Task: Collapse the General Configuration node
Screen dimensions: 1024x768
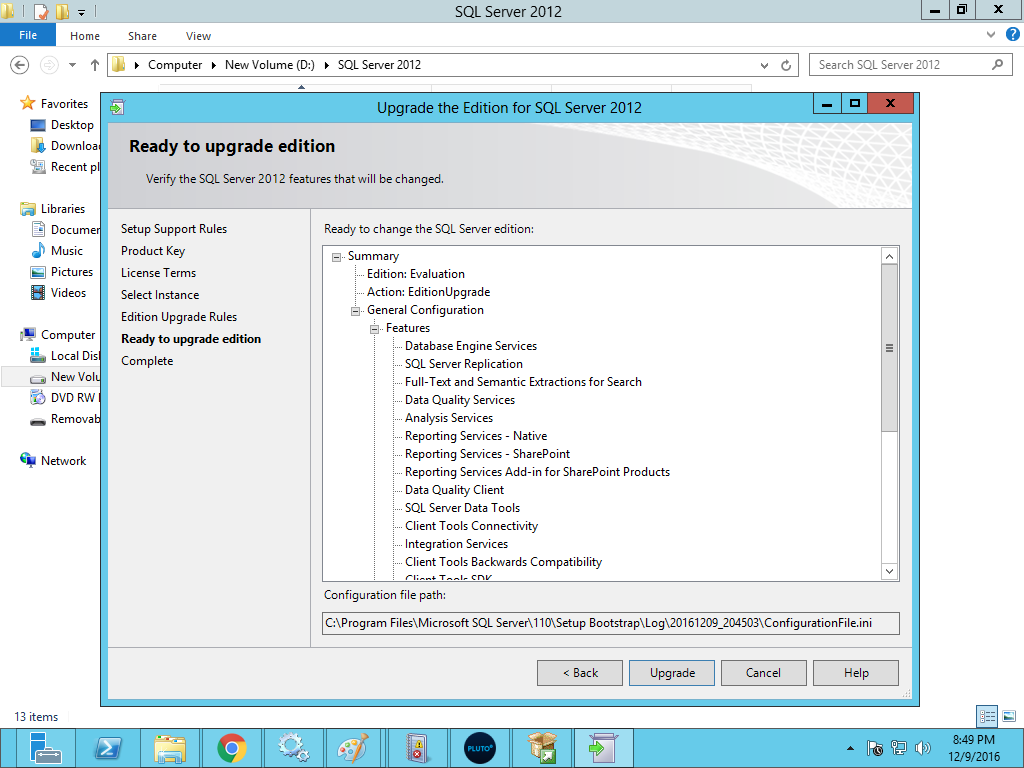Action: click(x=355, y=311)
